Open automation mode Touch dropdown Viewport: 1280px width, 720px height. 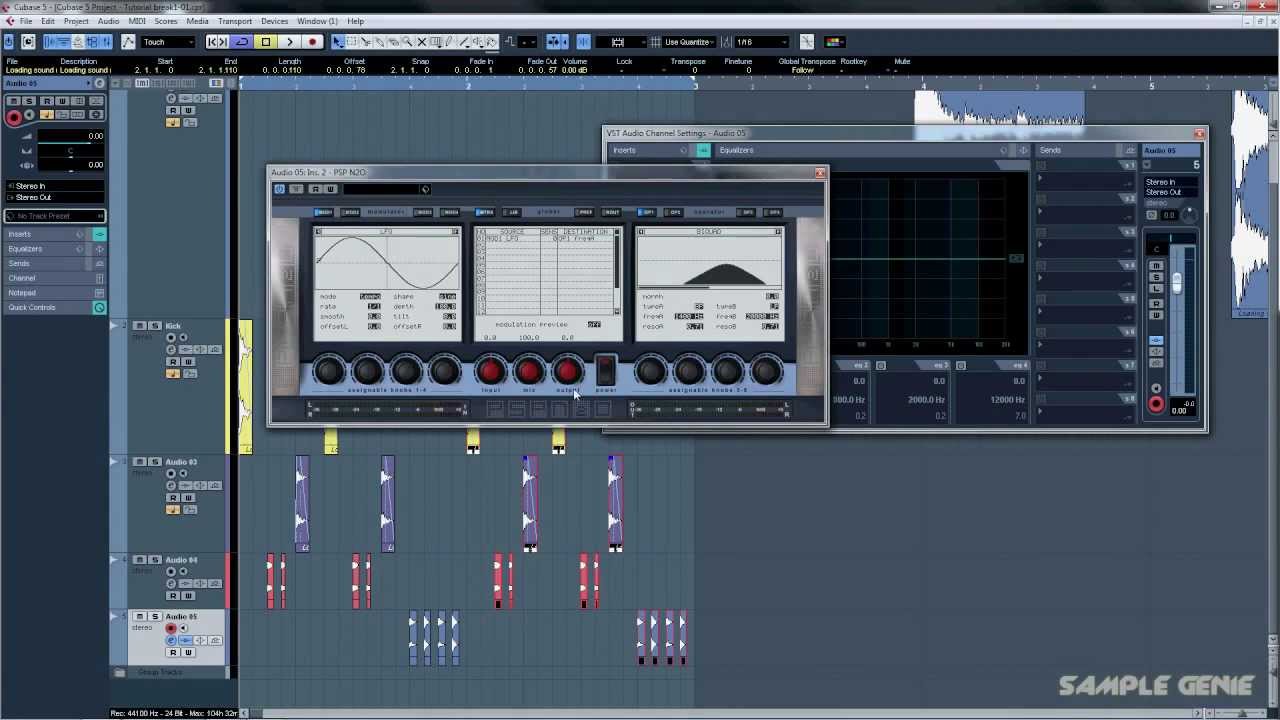tap(168, 42)
